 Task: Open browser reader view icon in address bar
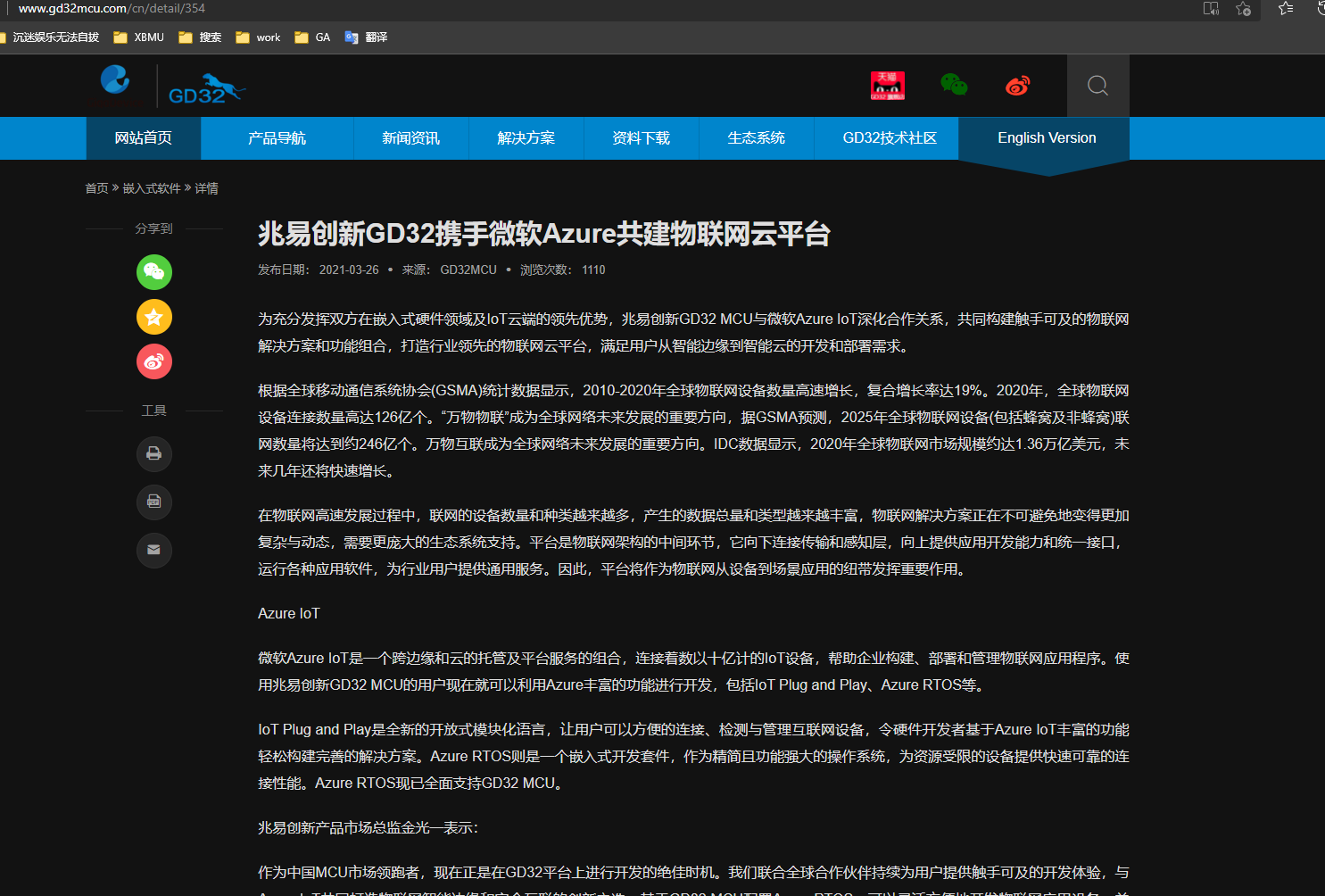click(x=1211, y=9)
